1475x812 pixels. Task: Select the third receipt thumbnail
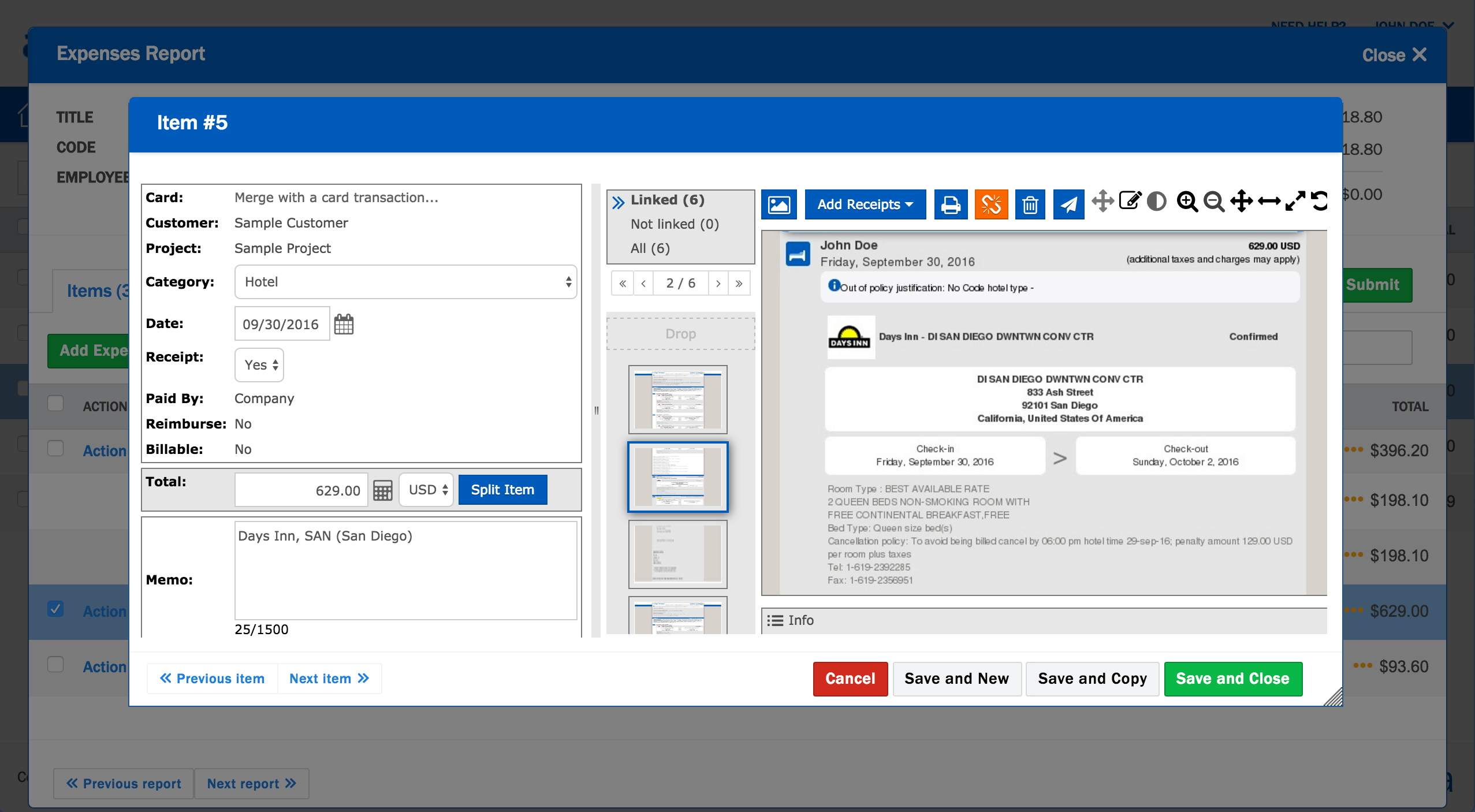click(677, 553)
